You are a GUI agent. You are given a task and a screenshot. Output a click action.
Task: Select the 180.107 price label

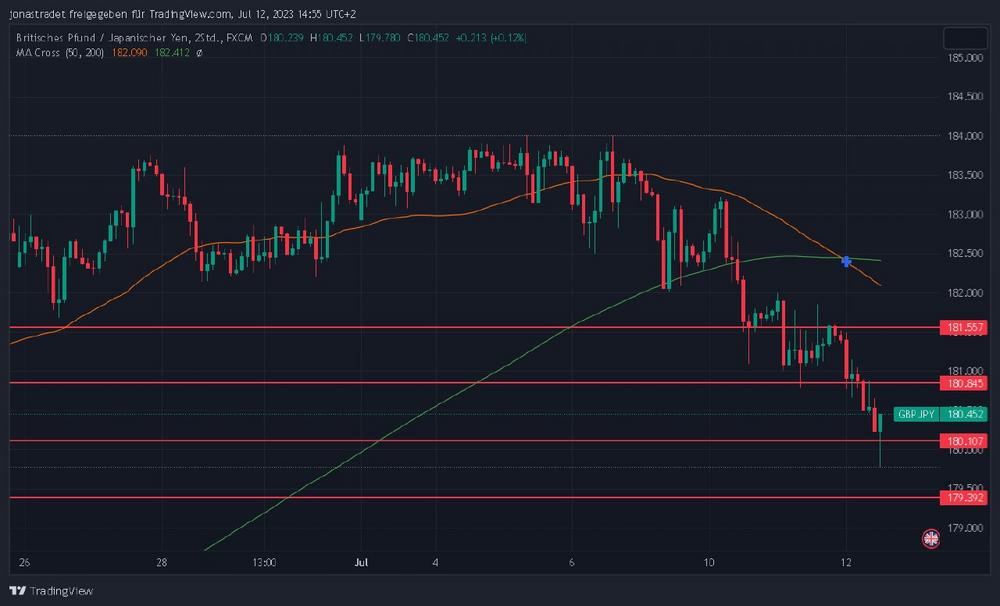point(964,441)
